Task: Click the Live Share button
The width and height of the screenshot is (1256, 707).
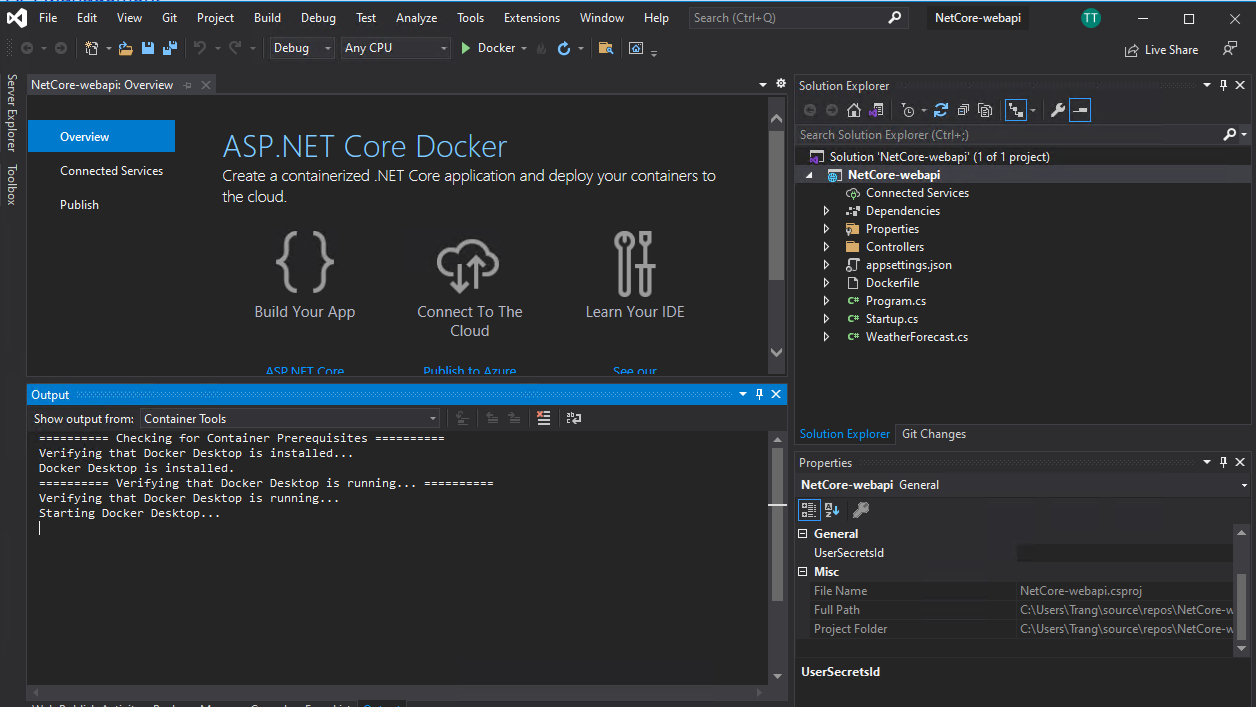Action: tap(1160, 50)
